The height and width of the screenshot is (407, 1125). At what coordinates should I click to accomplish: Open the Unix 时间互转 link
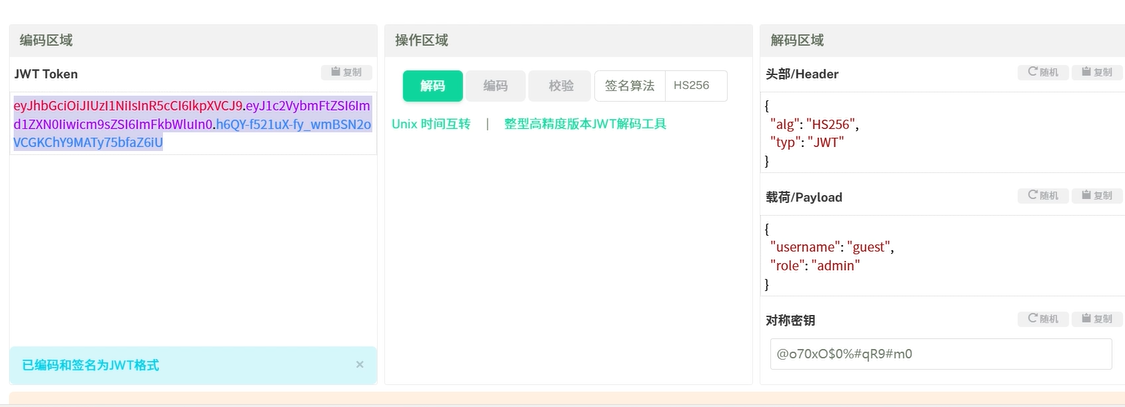click(431, 124)
